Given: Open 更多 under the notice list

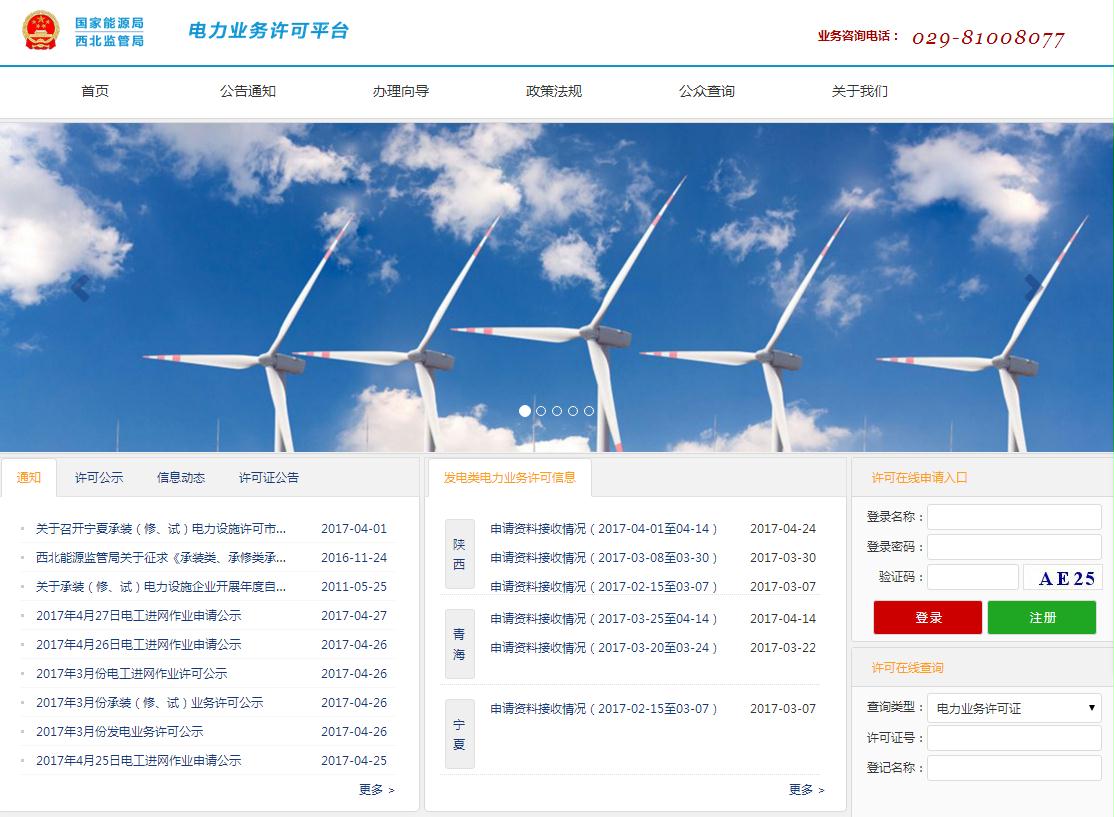Looking at the screenshot, I should click(376, 790).
